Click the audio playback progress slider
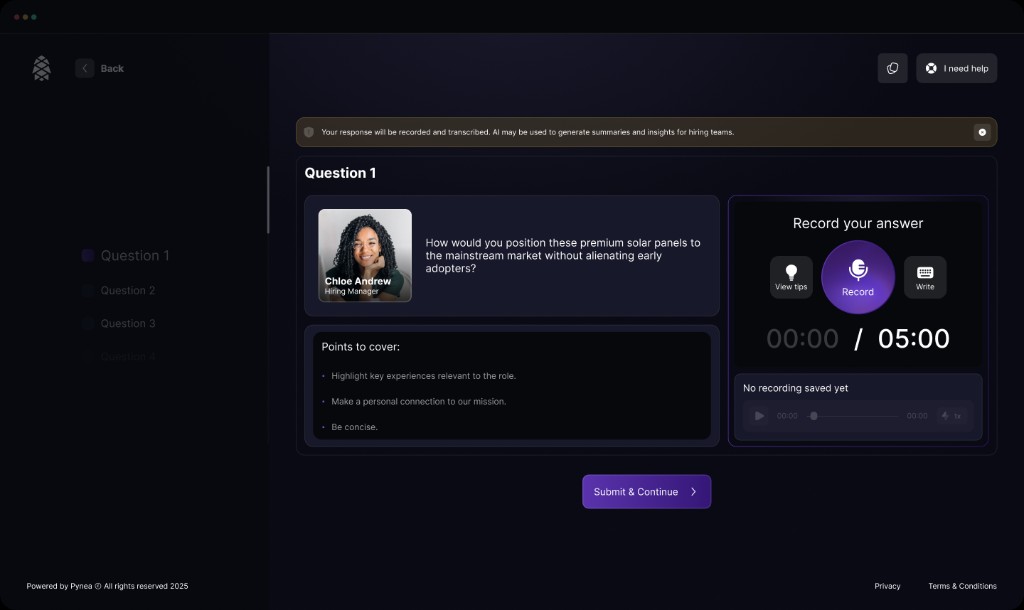The width and height of the screenshot is (1024, 610). (x=852, y=415)
